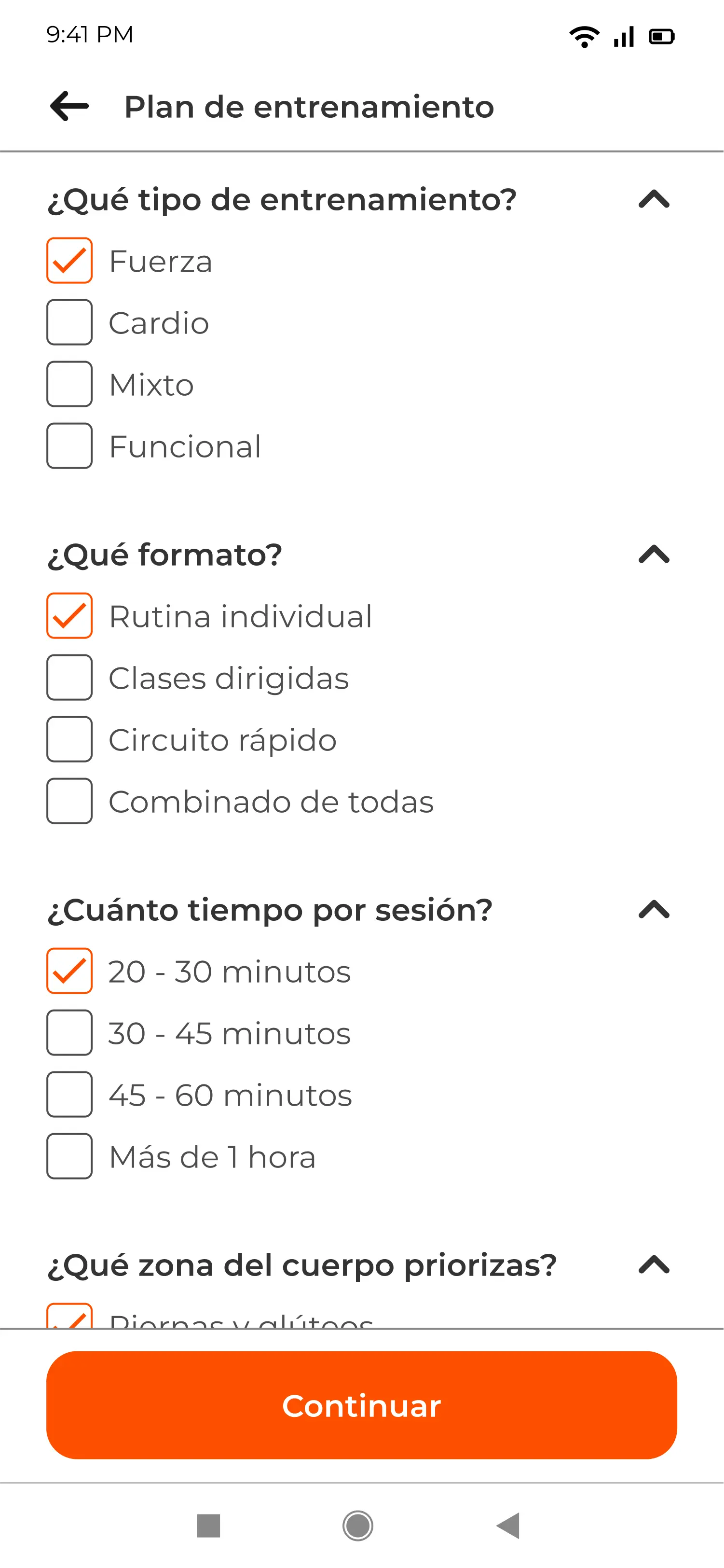
Task: Check the Más de 1 hora option
Action: (x=69, y=1156)
